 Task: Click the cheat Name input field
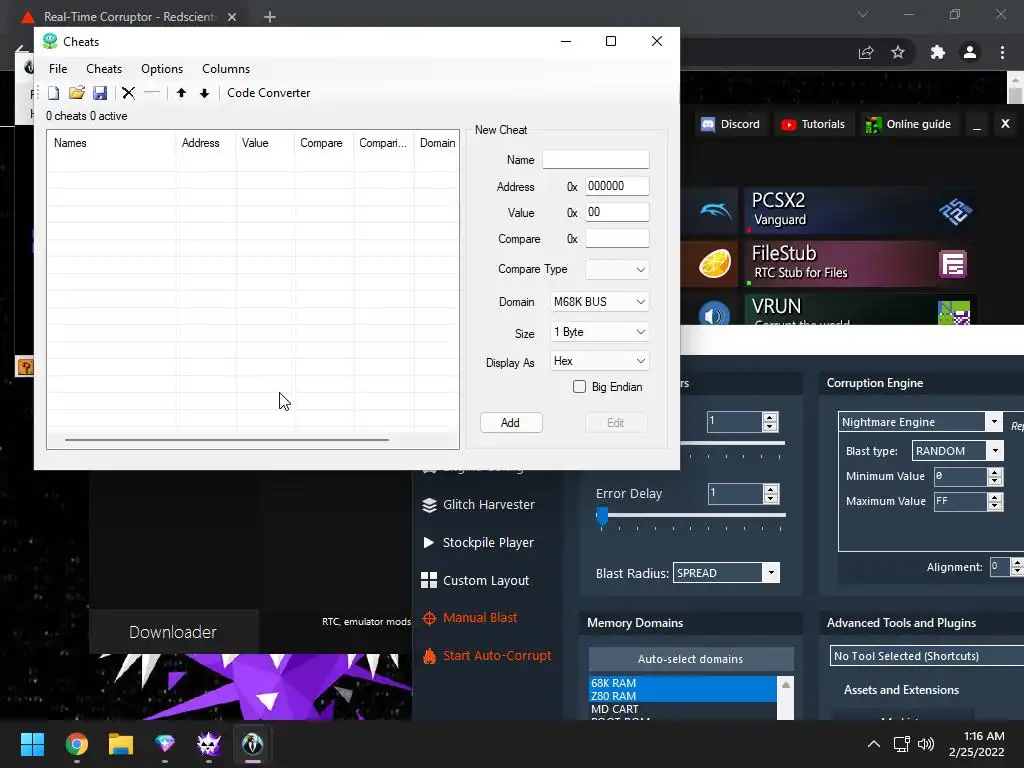coord(596,159)
